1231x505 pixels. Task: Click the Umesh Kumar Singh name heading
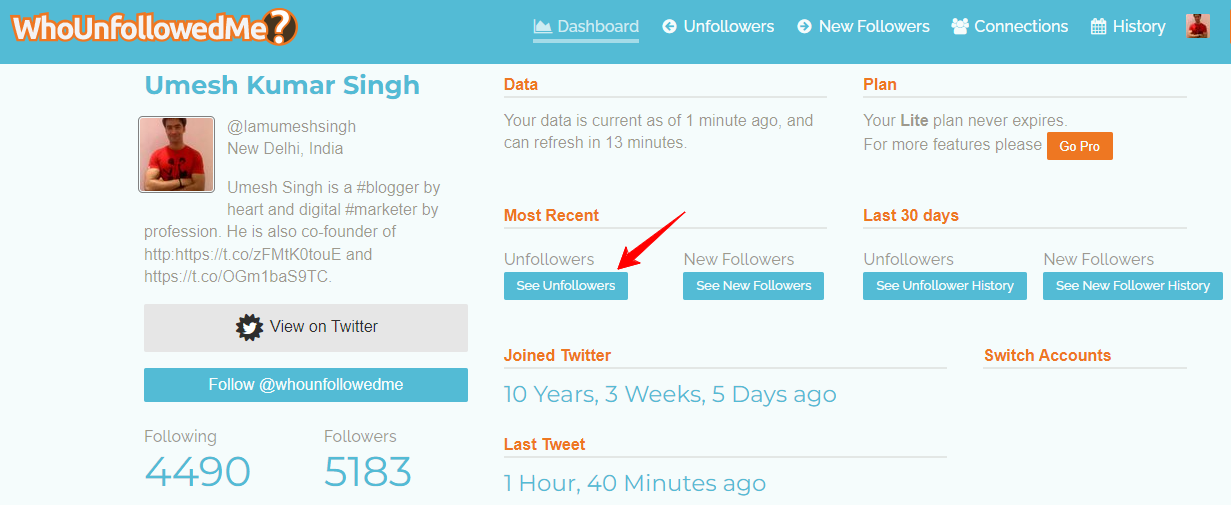coord(282,86)
